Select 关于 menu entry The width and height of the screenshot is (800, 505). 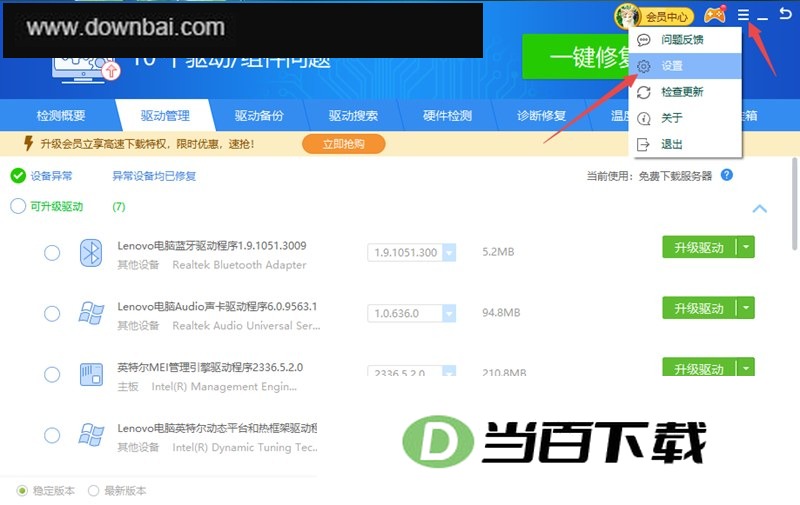[x=685, y=118]
